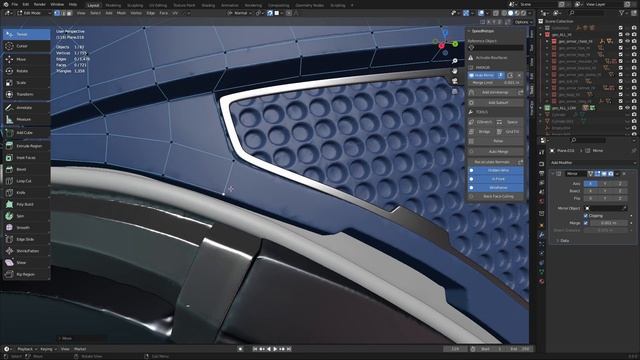This screenshot has height=360, width=640.
Task: Enable face select mode in header
Action: [x=69, y=13]
